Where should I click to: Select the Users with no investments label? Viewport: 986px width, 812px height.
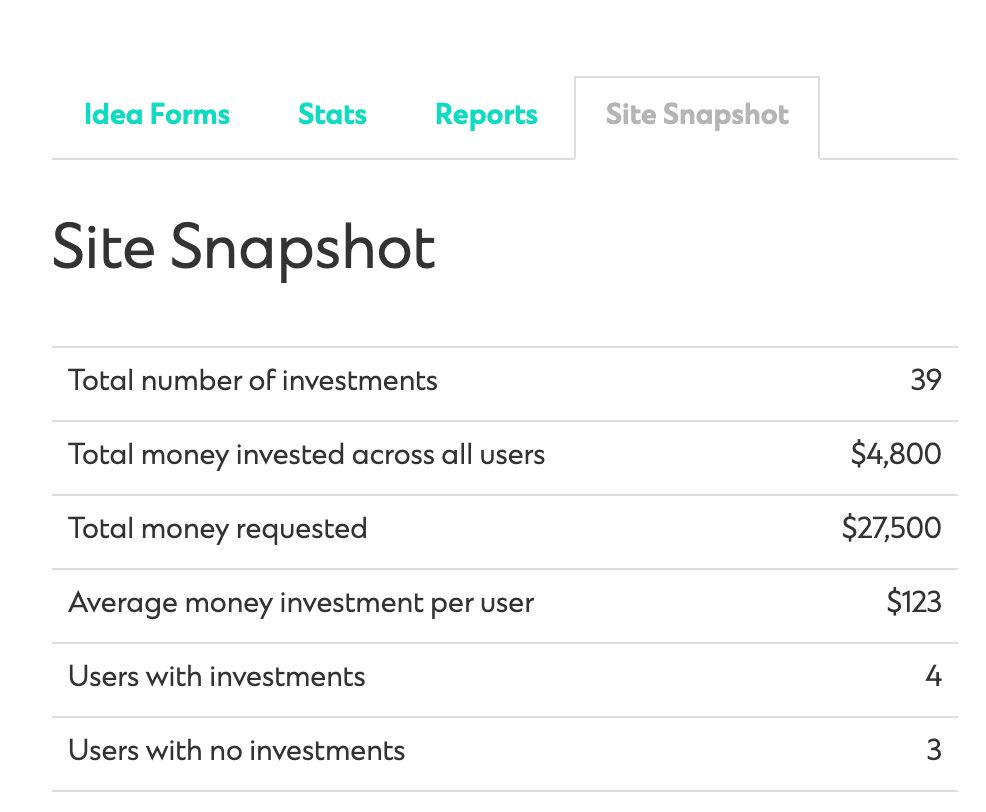click(x=236, y=750)
